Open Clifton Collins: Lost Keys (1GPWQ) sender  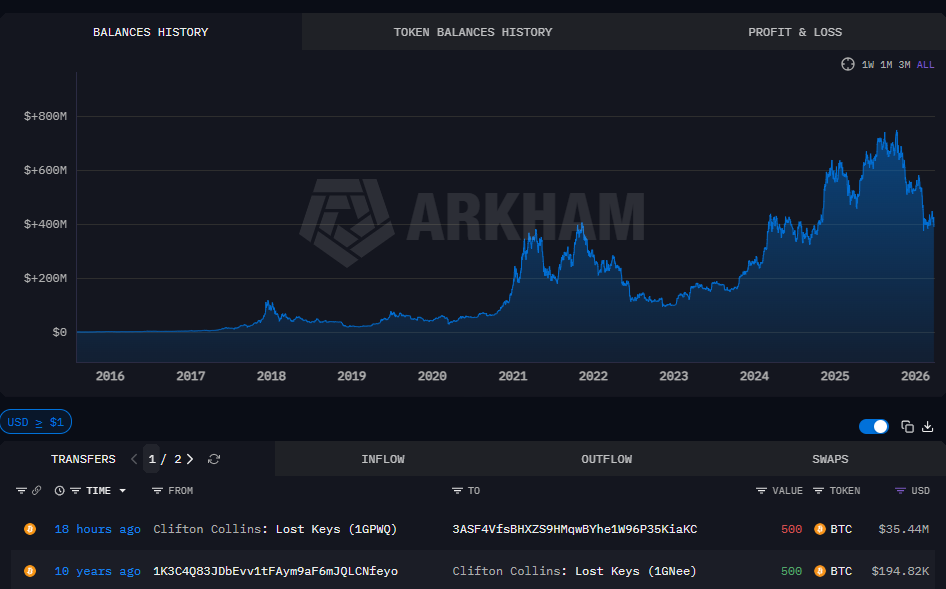[275, 529]
